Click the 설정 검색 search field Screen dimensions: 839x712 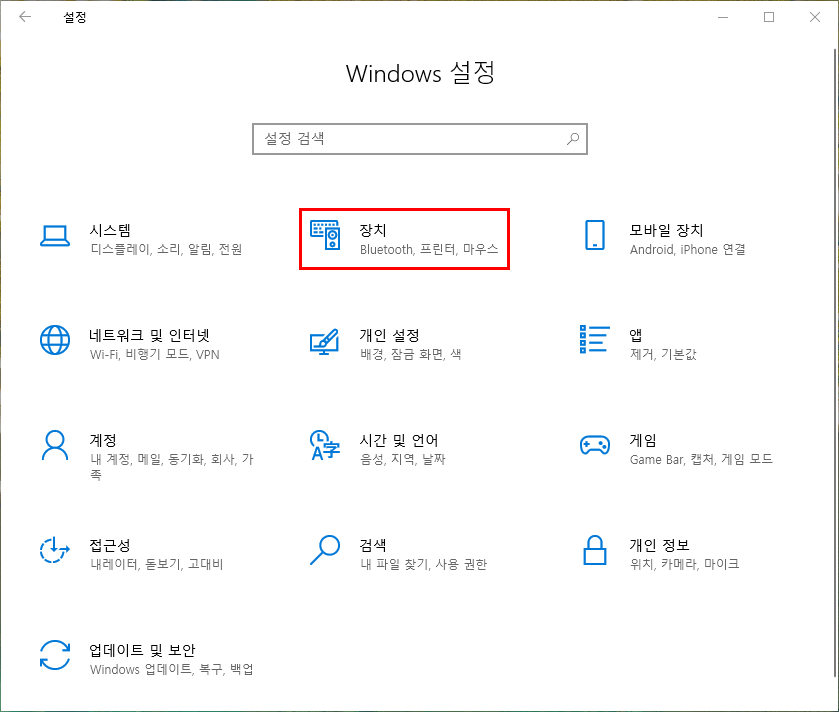click(x=420, y=139)
